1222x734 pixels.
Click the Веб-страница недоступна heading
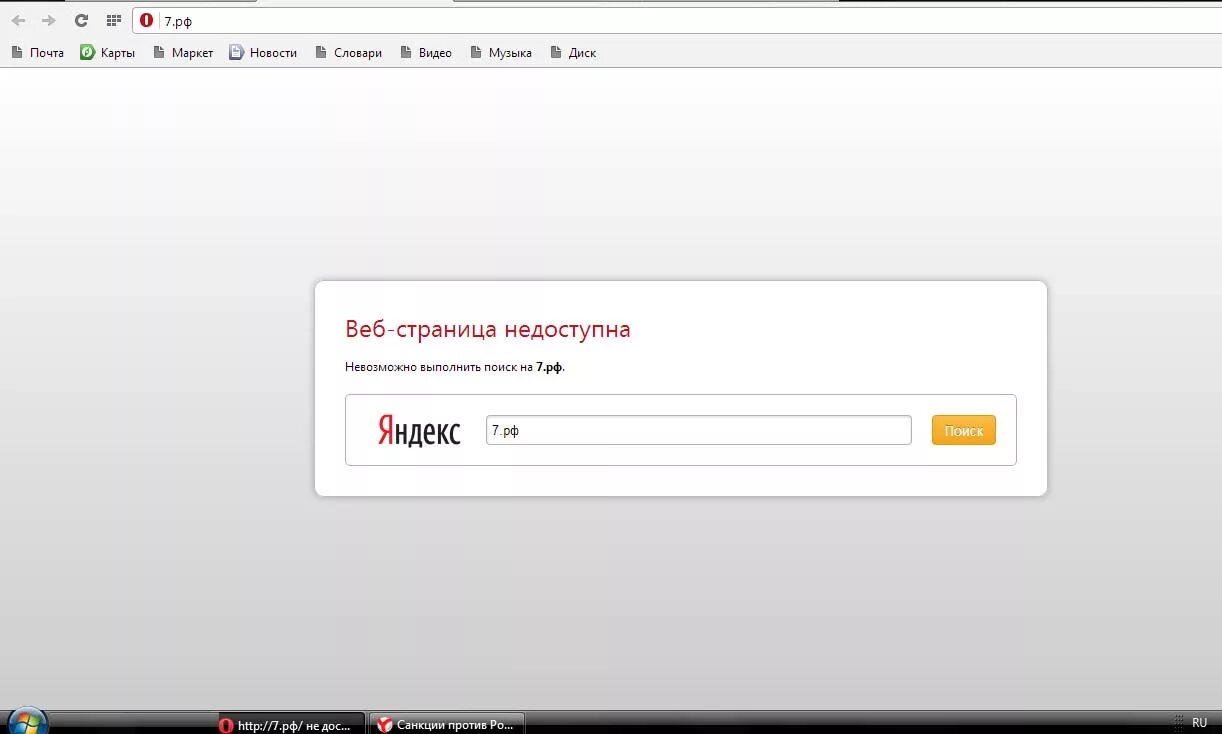coord(488,329)
